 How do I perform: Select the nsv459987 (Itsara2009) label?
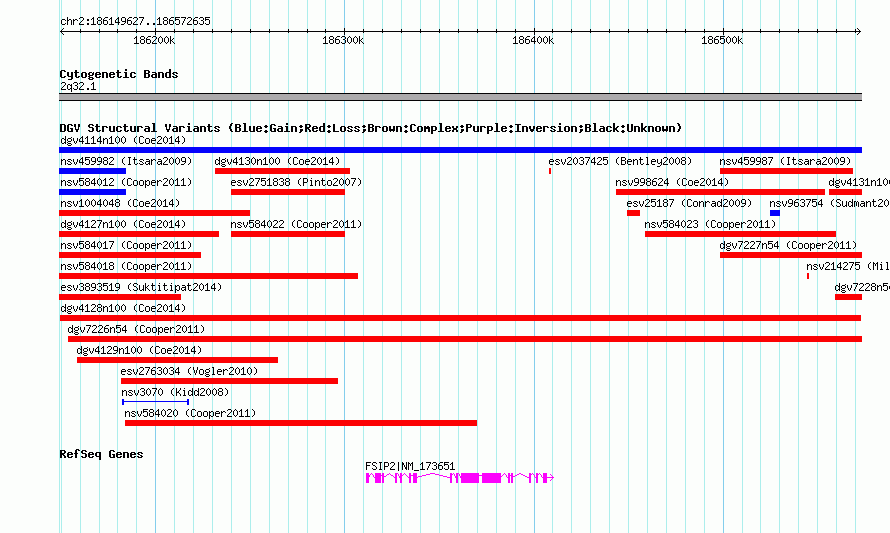[786, 161]
